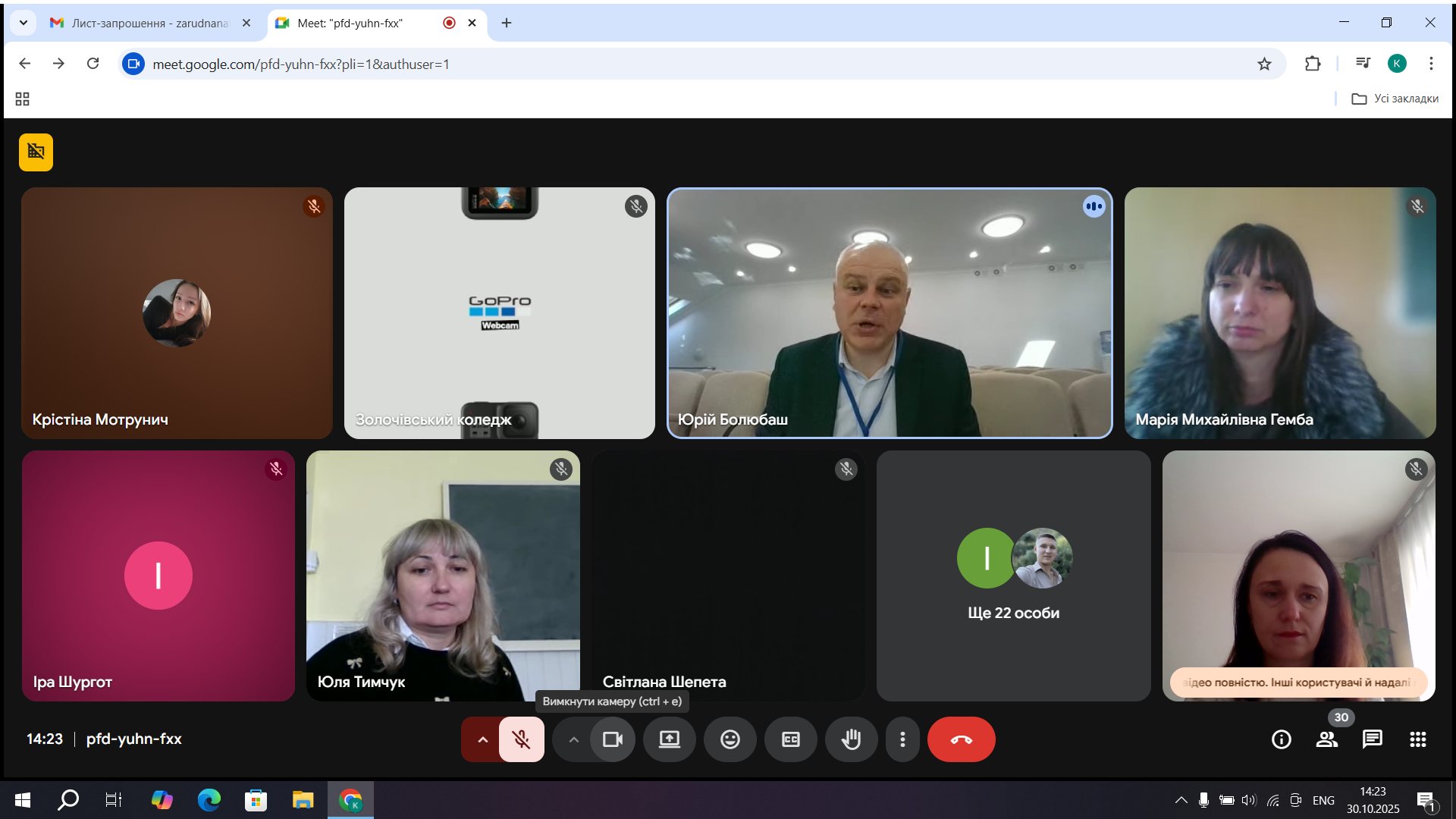Open File Explorer from the taskbar
1456x819 pixels.
pos(303,800)
